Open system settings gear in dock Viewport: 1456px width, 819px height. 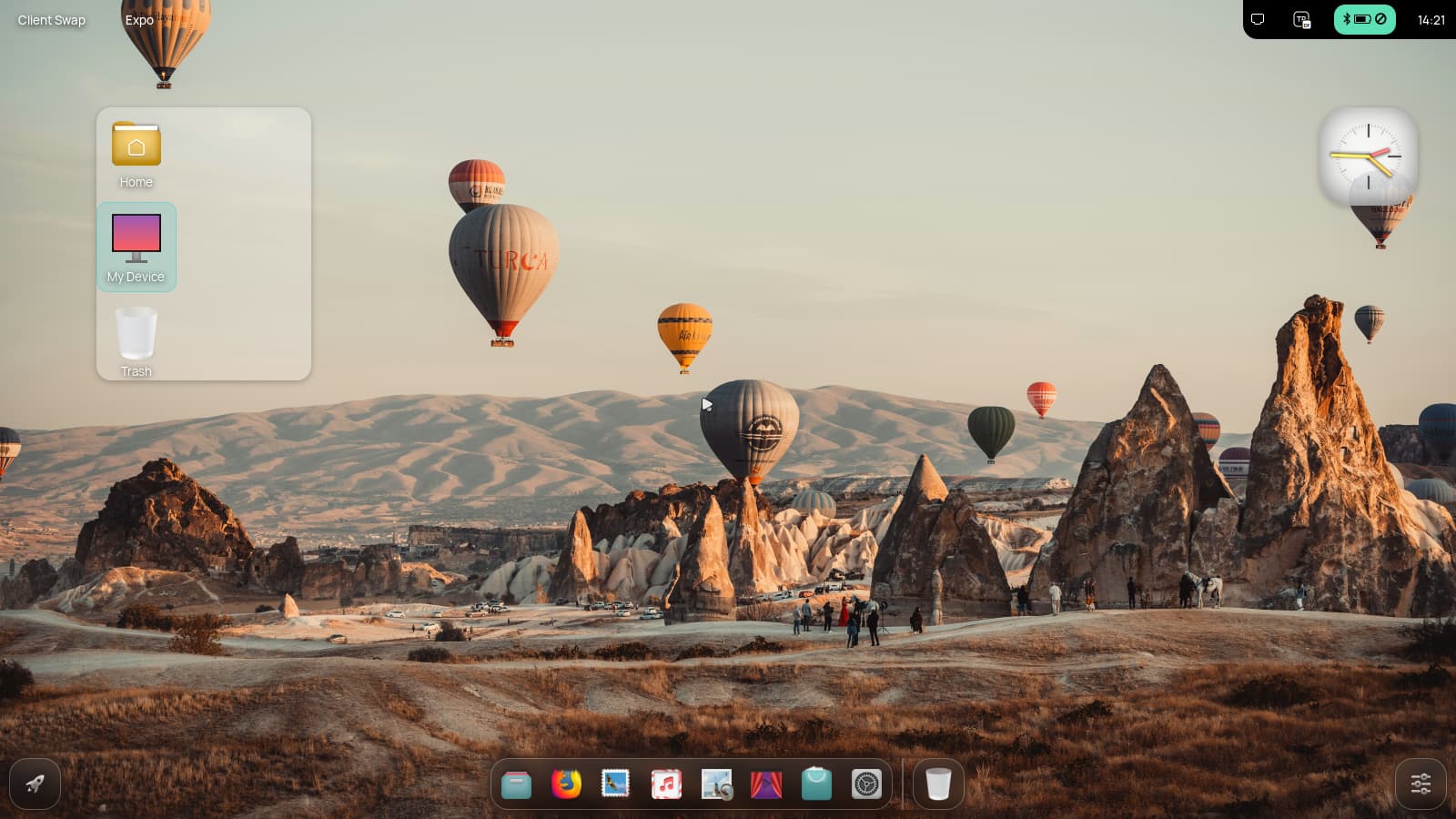pyautogui.click(x=866, y=784)
